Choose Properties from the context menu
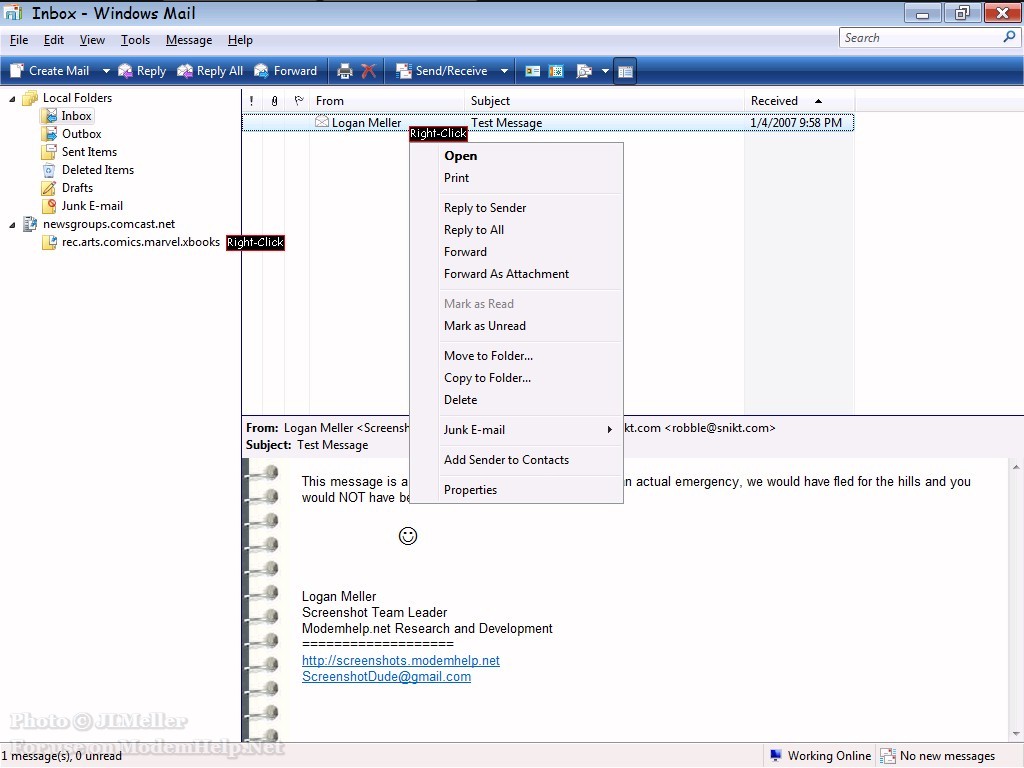Screen dimensions: 1024x768 (x=516, y=490)
